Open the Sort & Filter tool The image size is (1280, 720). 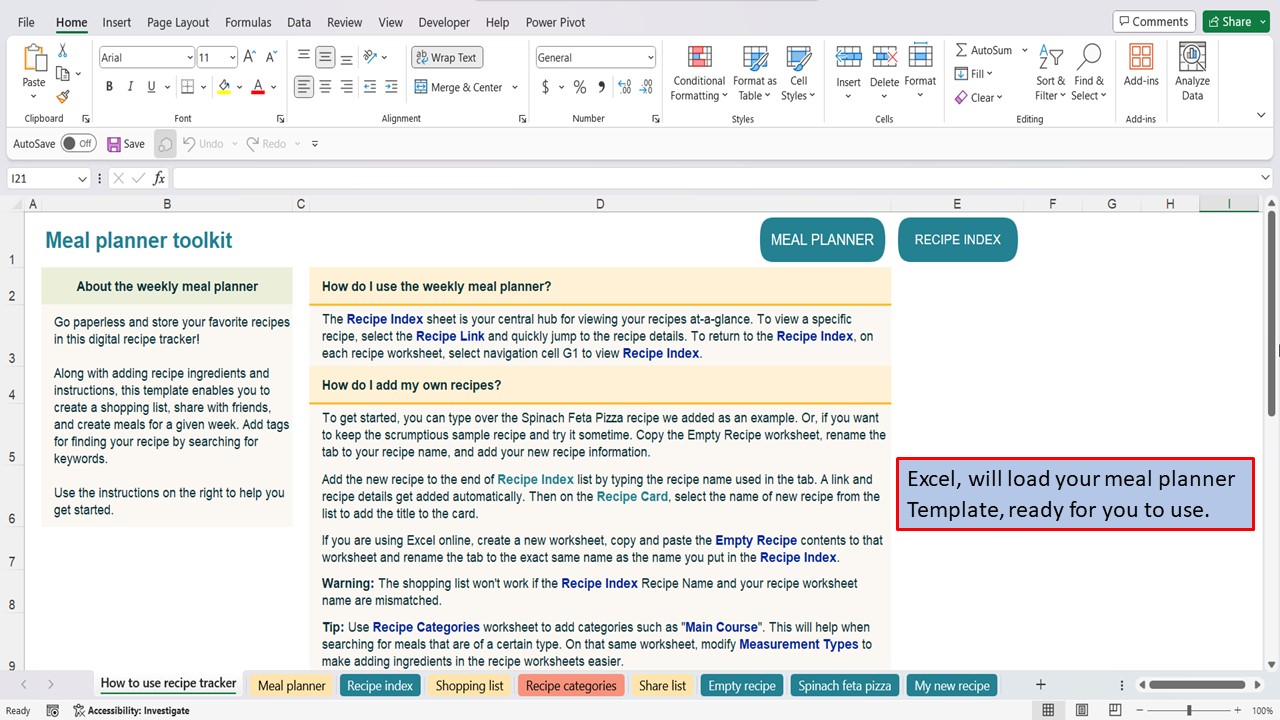pyautogui.click(x=1049, y=70)
